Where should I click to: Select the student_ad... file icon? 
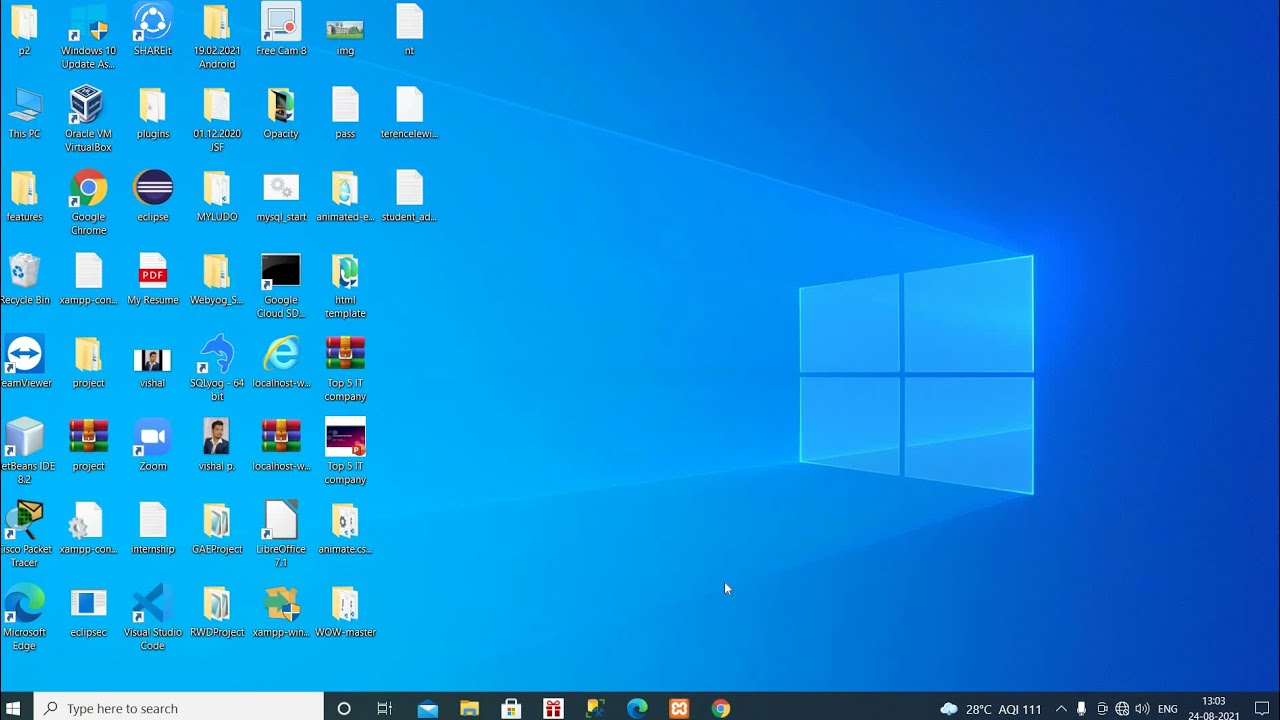point(409,189)
